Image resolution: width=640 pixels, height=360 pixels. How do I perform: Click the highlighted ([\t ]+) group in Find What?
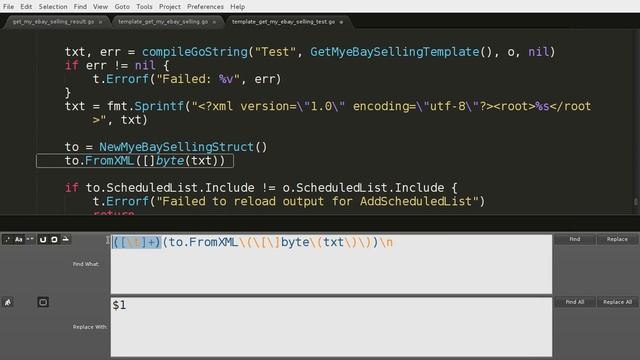click(137, 242)
